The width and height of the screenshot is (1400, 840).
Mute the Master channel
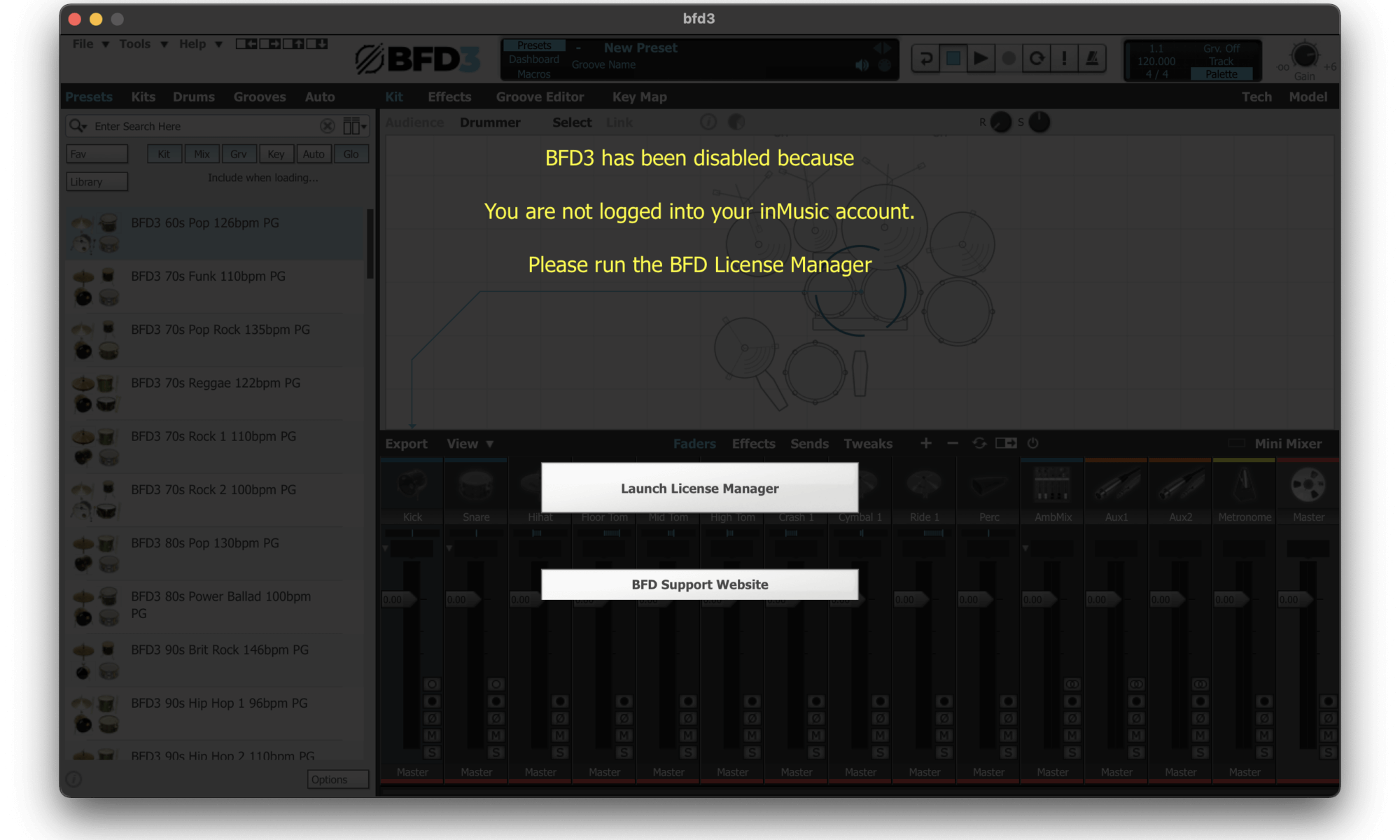[x=1328, y=735]
